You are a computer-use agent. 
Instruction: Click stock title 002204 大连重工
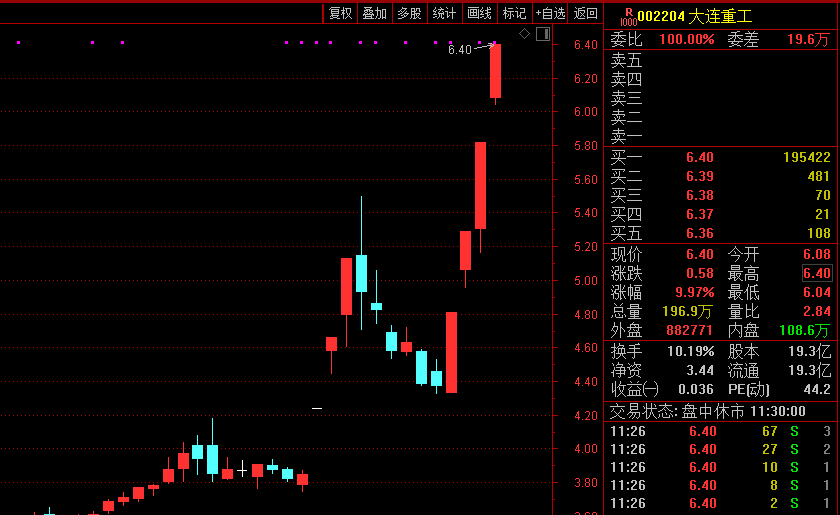[694, 16]
